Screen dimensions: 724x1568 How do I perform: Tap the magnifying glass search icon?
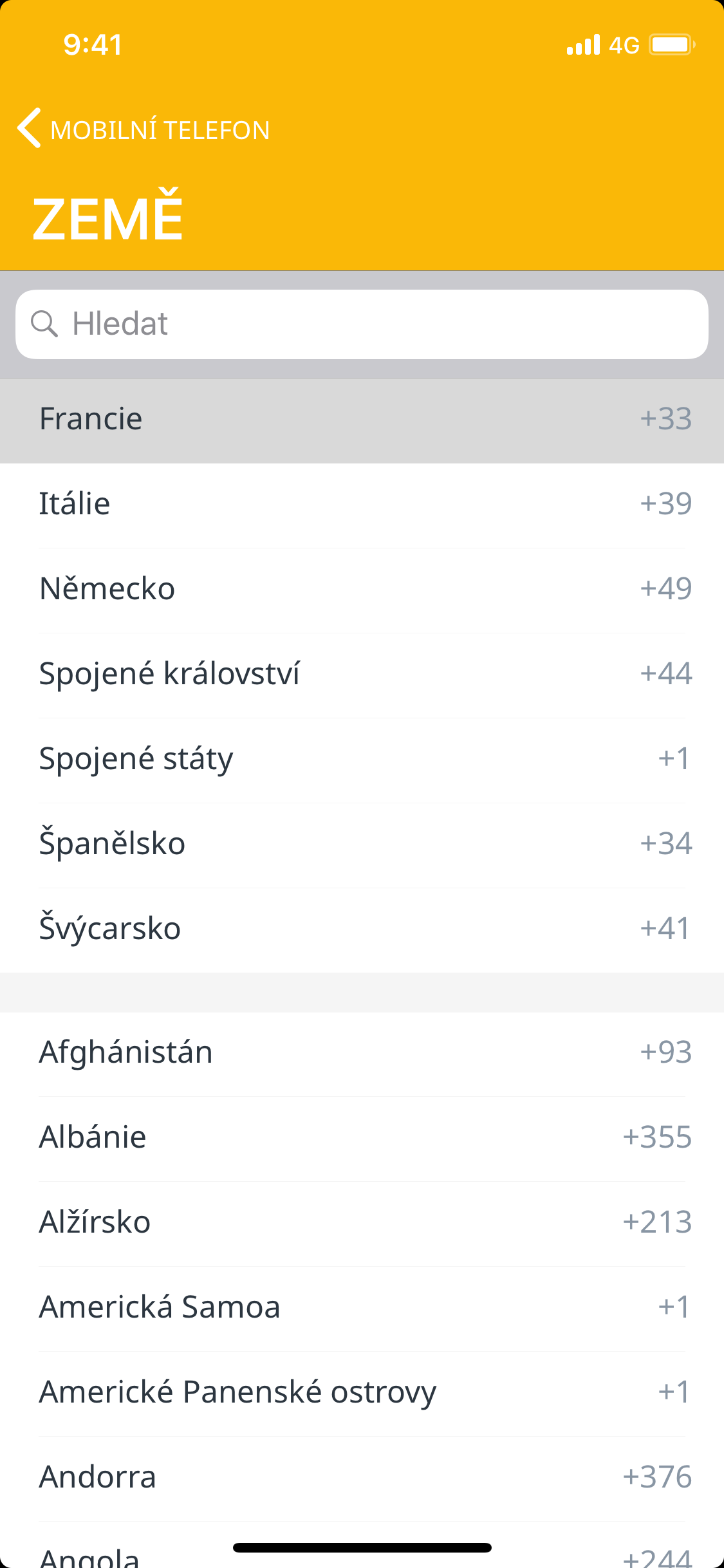(44, 323)
